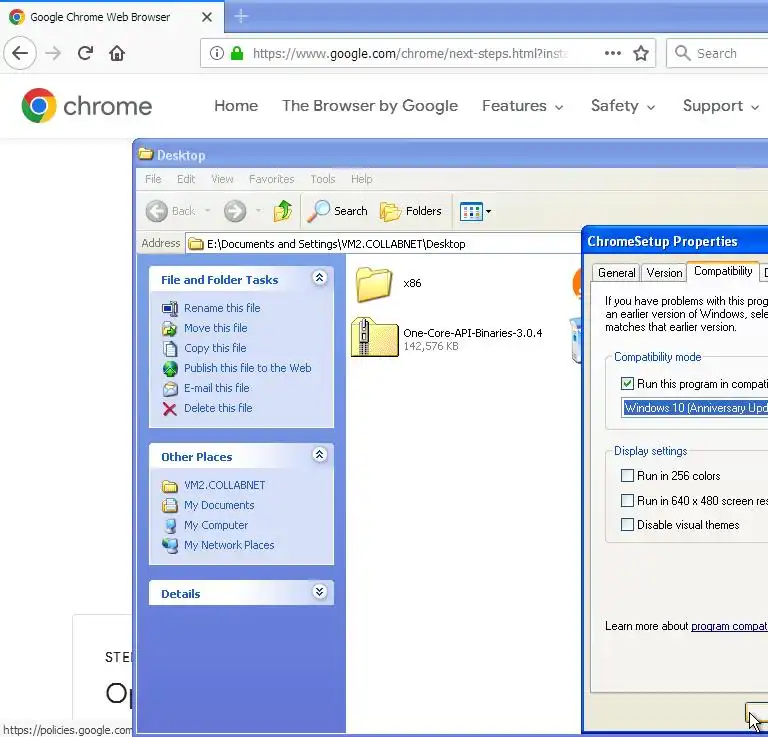
Task: Select the x86 folder icon
Action: pos(374,284)
